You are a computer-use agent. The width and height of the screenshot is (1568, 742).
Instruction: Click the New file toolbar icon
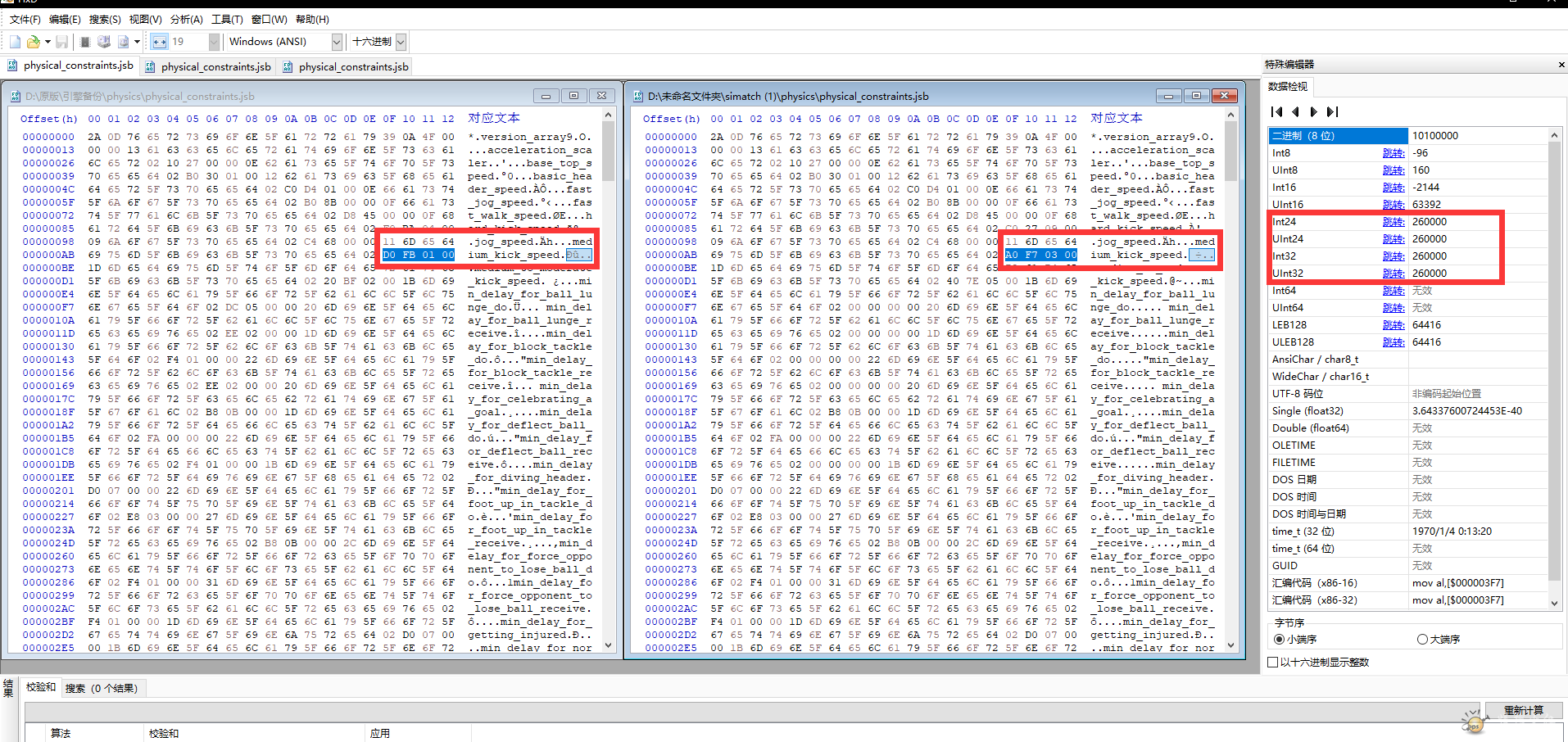click(x=16, y=42)
